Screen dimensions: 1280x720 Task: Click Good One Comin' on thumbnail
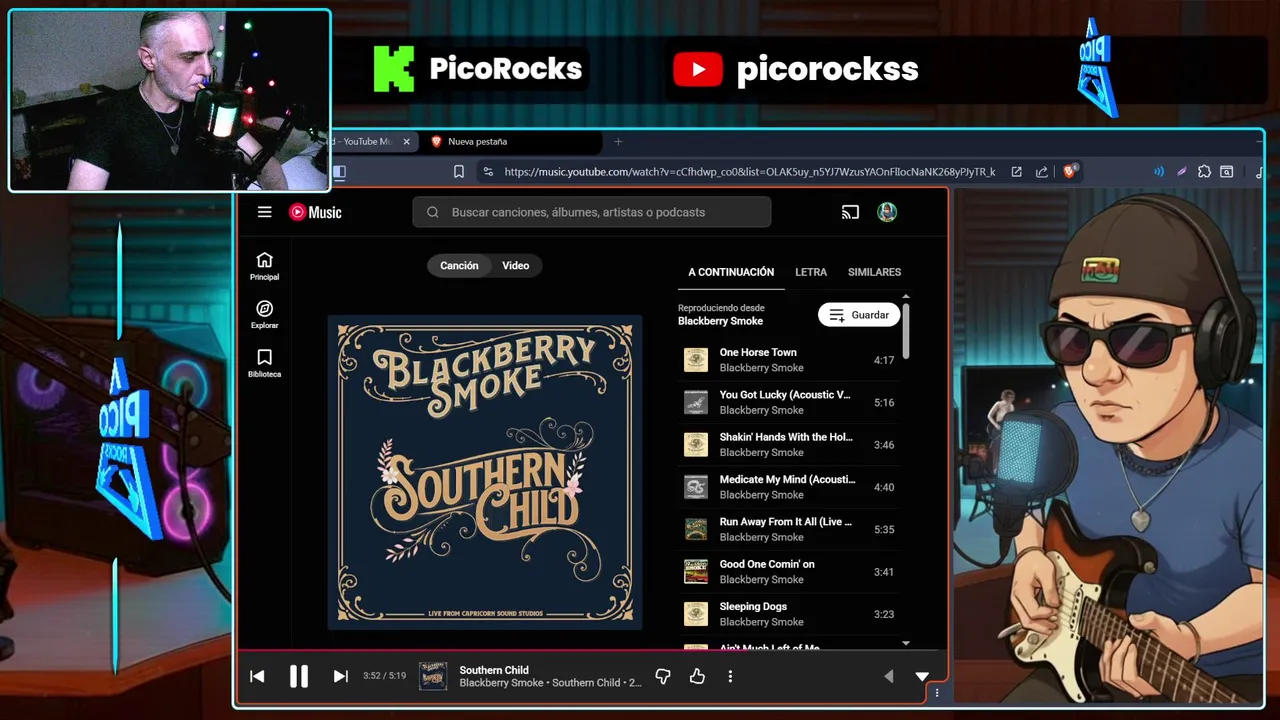696,571
